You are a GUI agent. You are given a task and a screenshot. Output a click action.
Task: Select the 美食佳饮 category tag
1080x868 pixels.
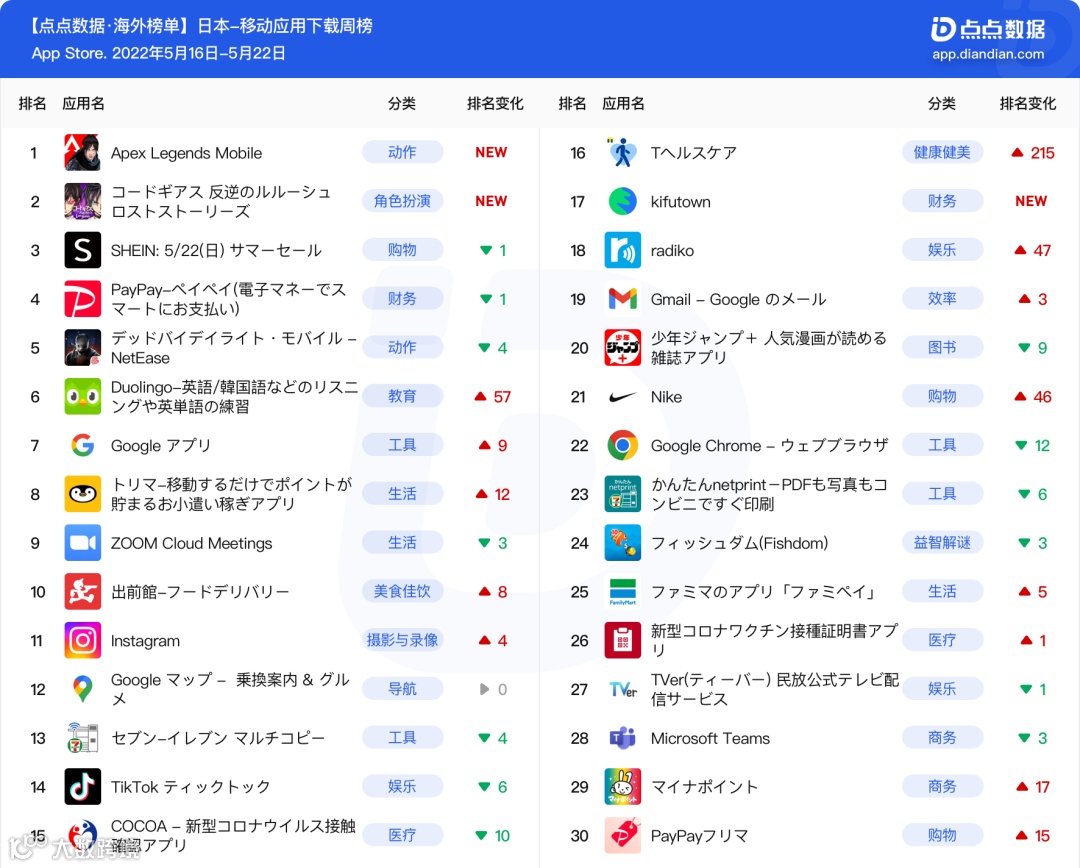tap(402, 591)
